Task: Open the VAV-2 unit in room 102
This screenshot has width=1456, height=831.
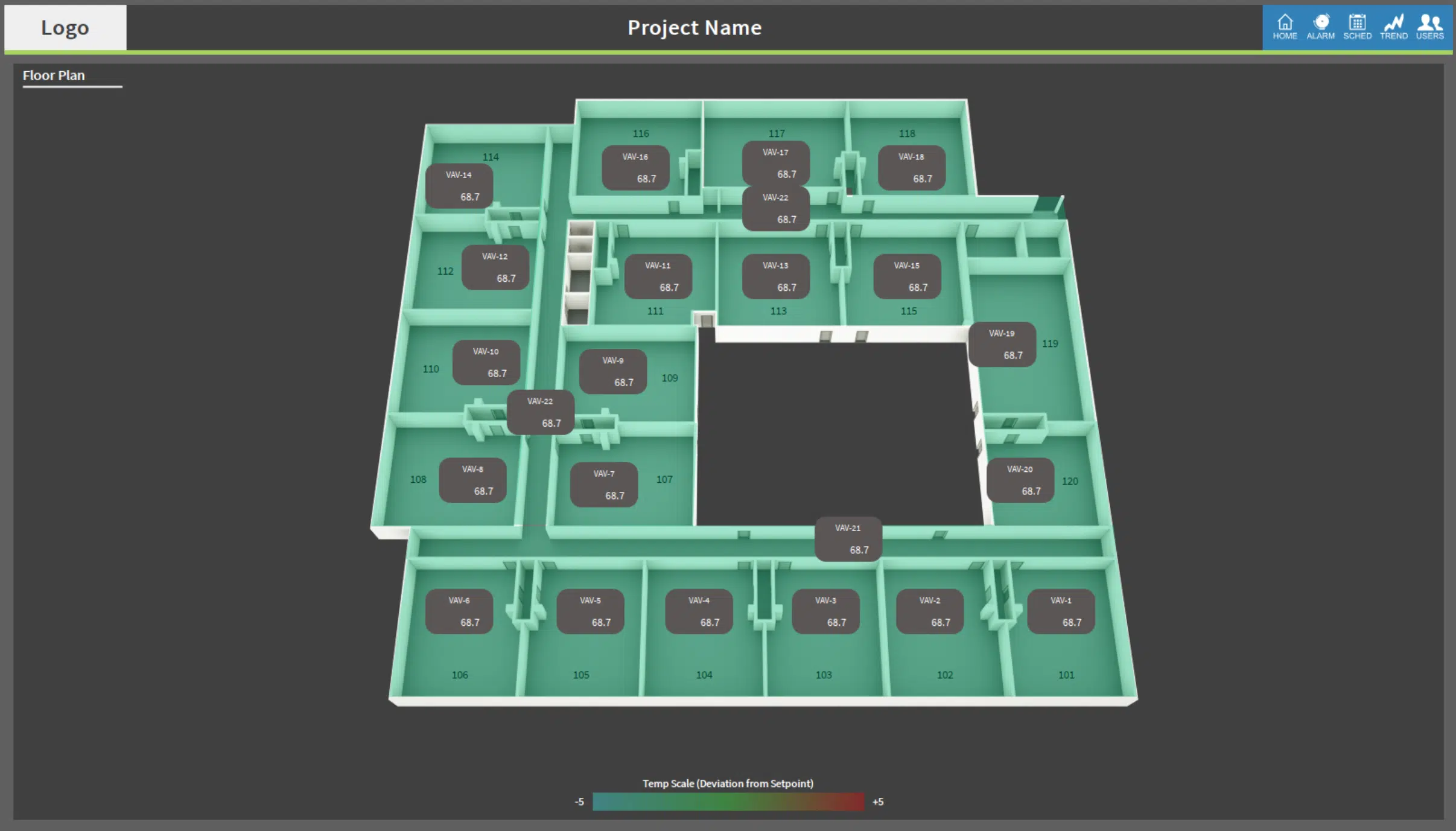Action: click(x=930, y=611)
